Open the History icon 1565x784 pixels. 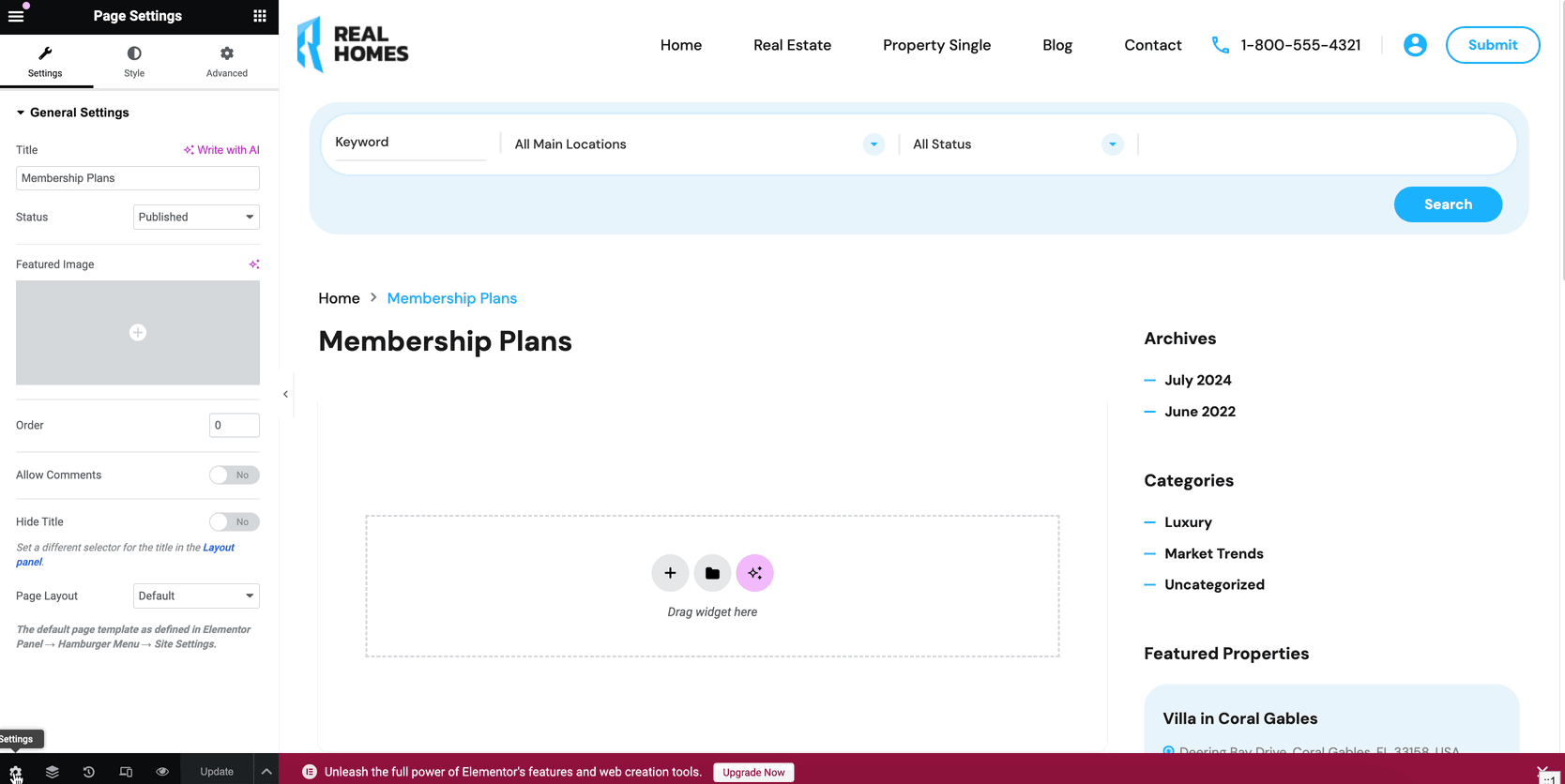pyautogui.click(x=89, y=772)
